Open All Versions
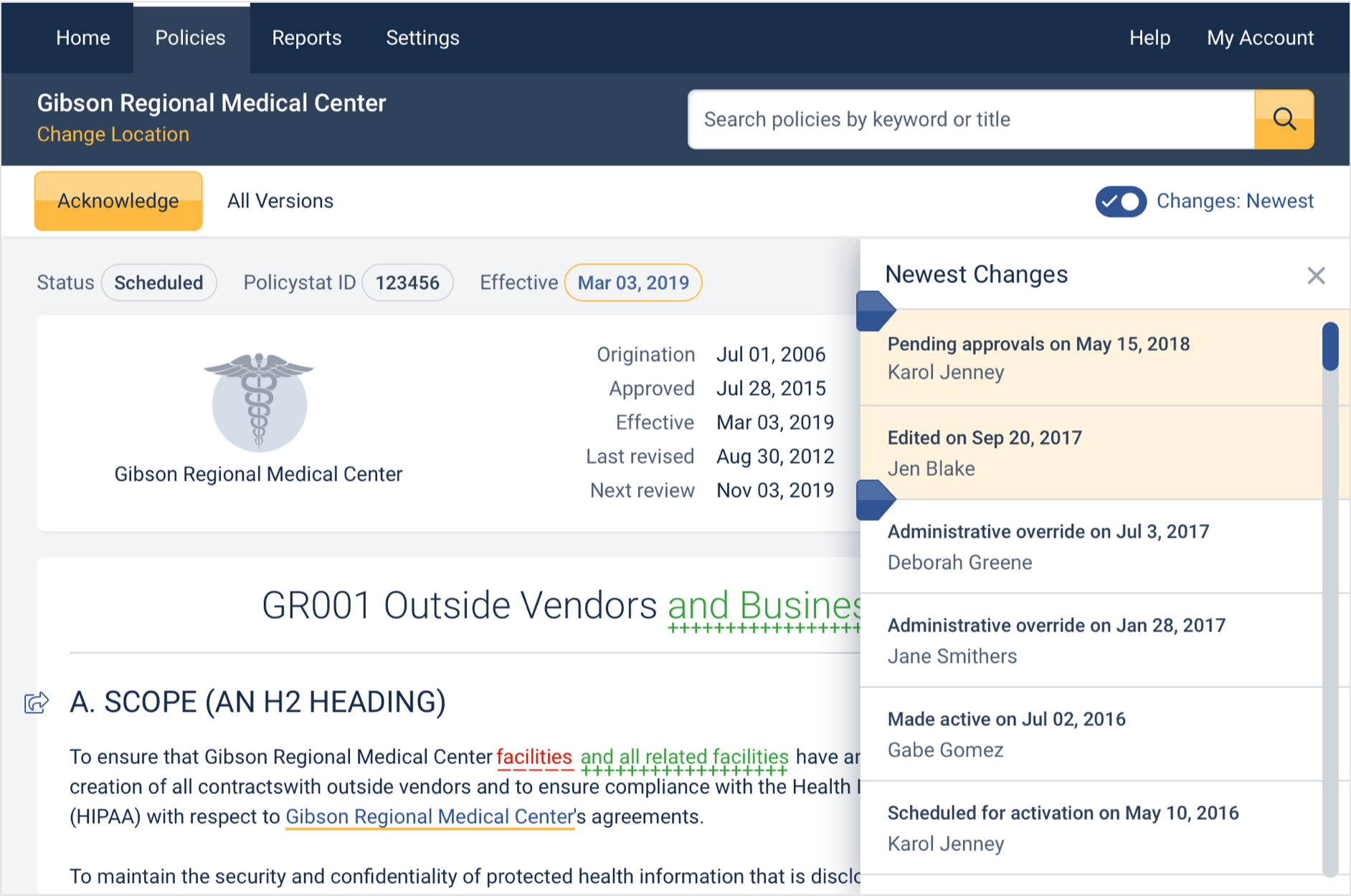Viewport: 1351px width, 896px height. click(x=280, y=201)
